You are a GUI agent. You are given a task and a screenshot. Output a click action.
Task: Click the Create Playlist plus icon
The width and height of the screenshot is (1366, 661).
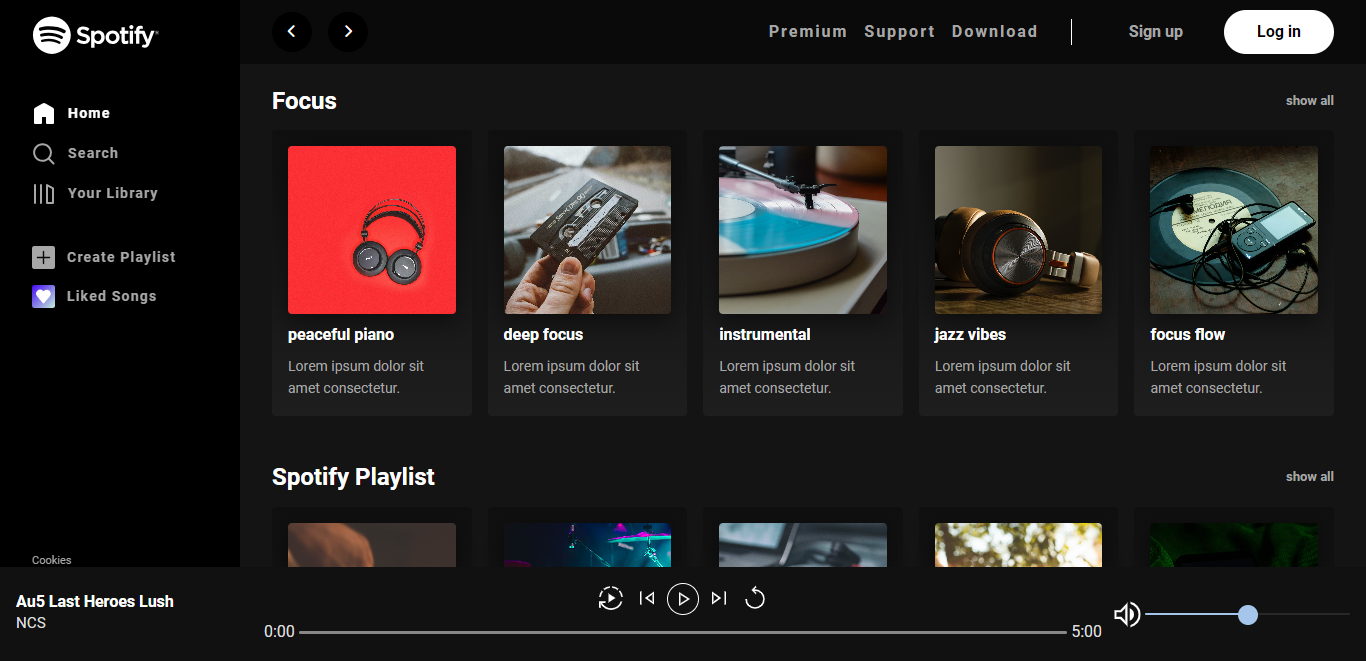tap(44, 257)
